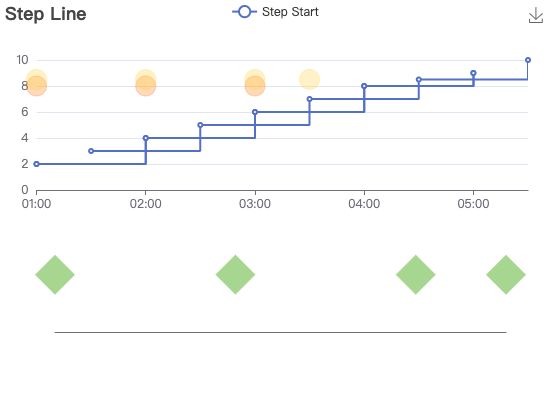Click the data point at value 10

[528, 60]
